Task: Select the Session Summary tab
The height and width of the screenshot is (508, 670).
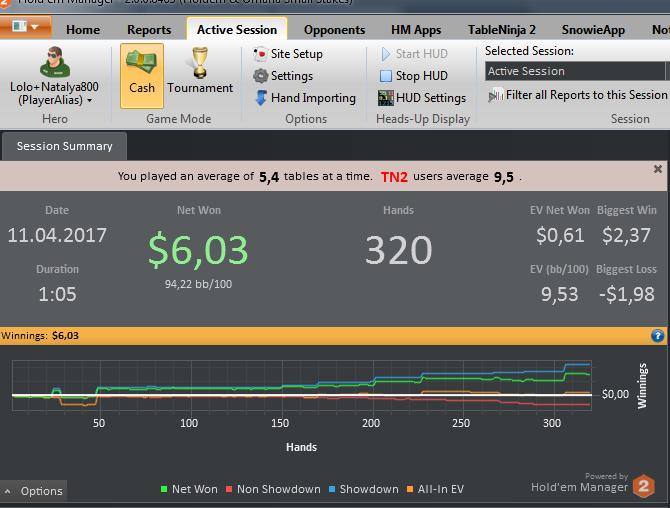Action: tap(64, 146)
